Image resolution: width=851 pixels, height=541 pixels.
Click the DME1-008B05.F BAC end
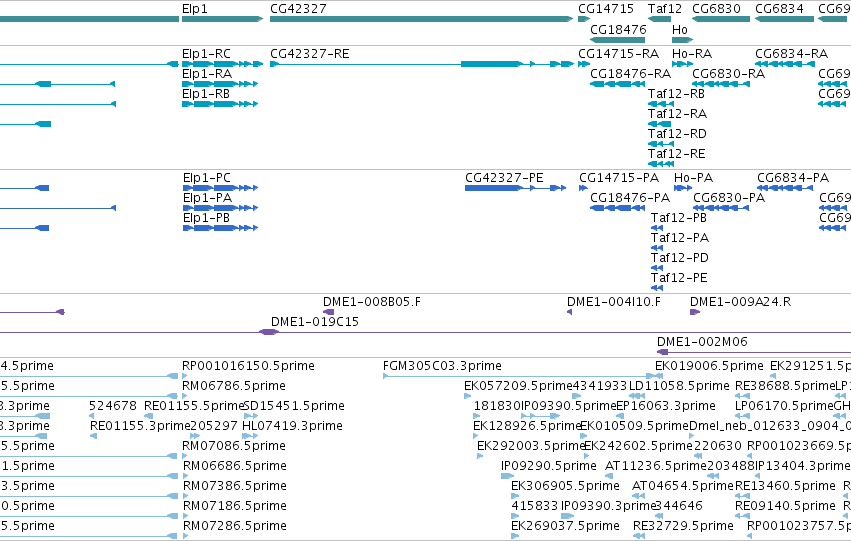click(x=328, y=312)
